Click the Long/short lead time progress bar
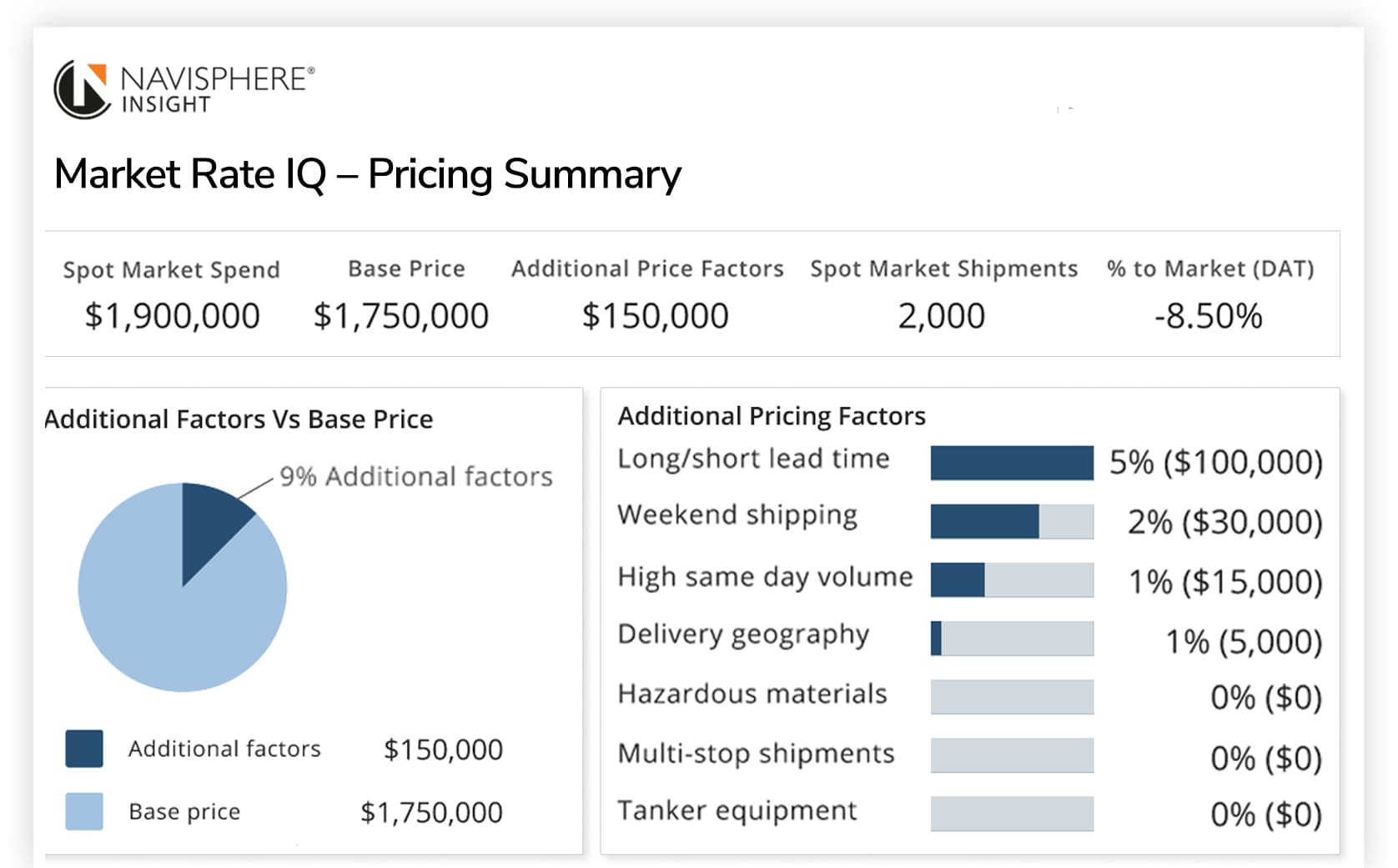Viewport: 1398px width, 868px height. coord(1011,463)
